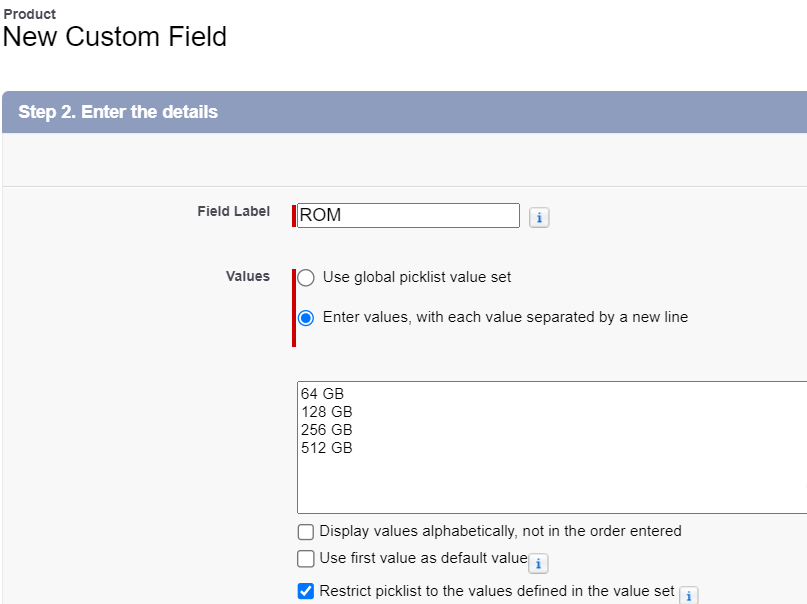Click the 'Values' caption text
This screenshot has width=807, height=604.
tap(248, 276)
